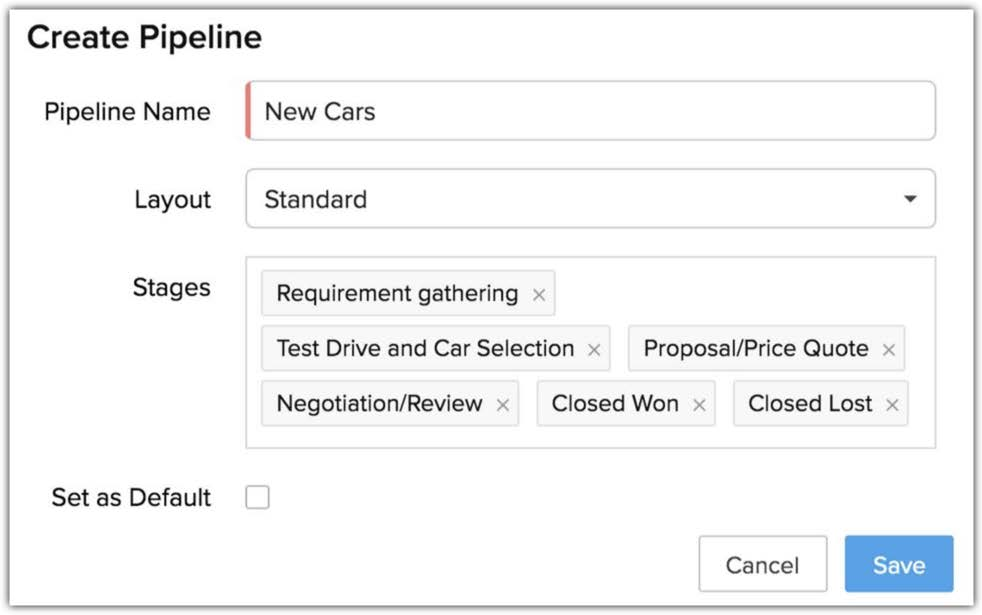Delete the Proposal/Price Quote stage tag

pyautogui.click(x=888, y=350)
